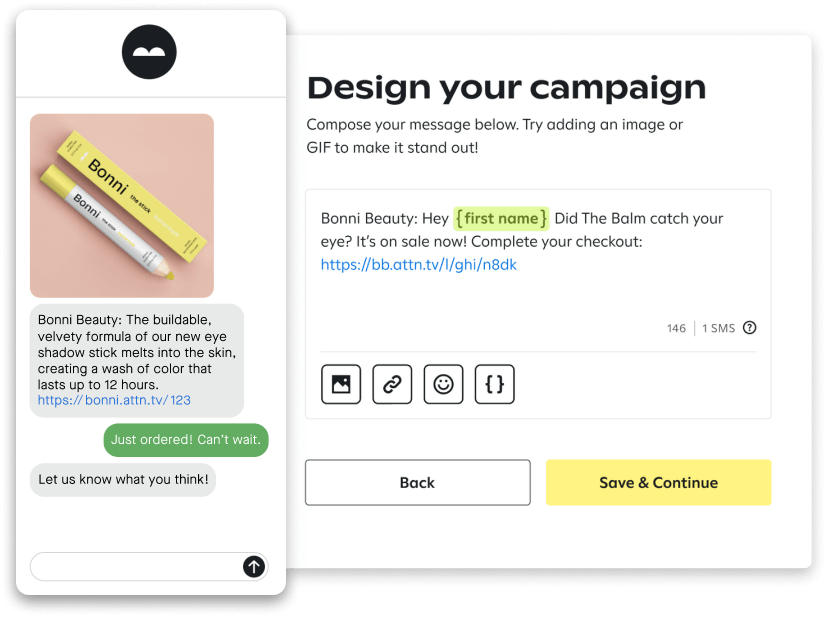The width and height of the screenshot is (828, 617).
Task: Click the image attachment icon again to remove media
Action: (341, 384)
